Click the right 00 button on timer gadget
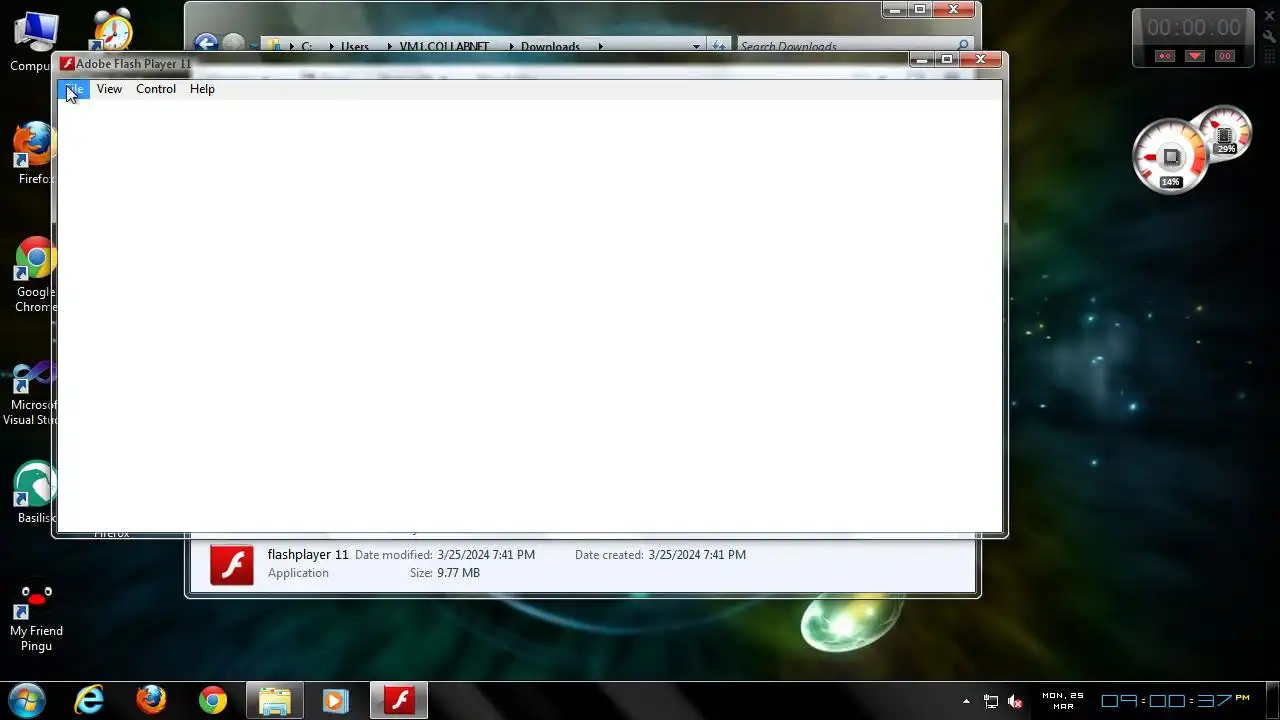The image size is (1280, 720). pyautogui.click(x=1225, y=56)
